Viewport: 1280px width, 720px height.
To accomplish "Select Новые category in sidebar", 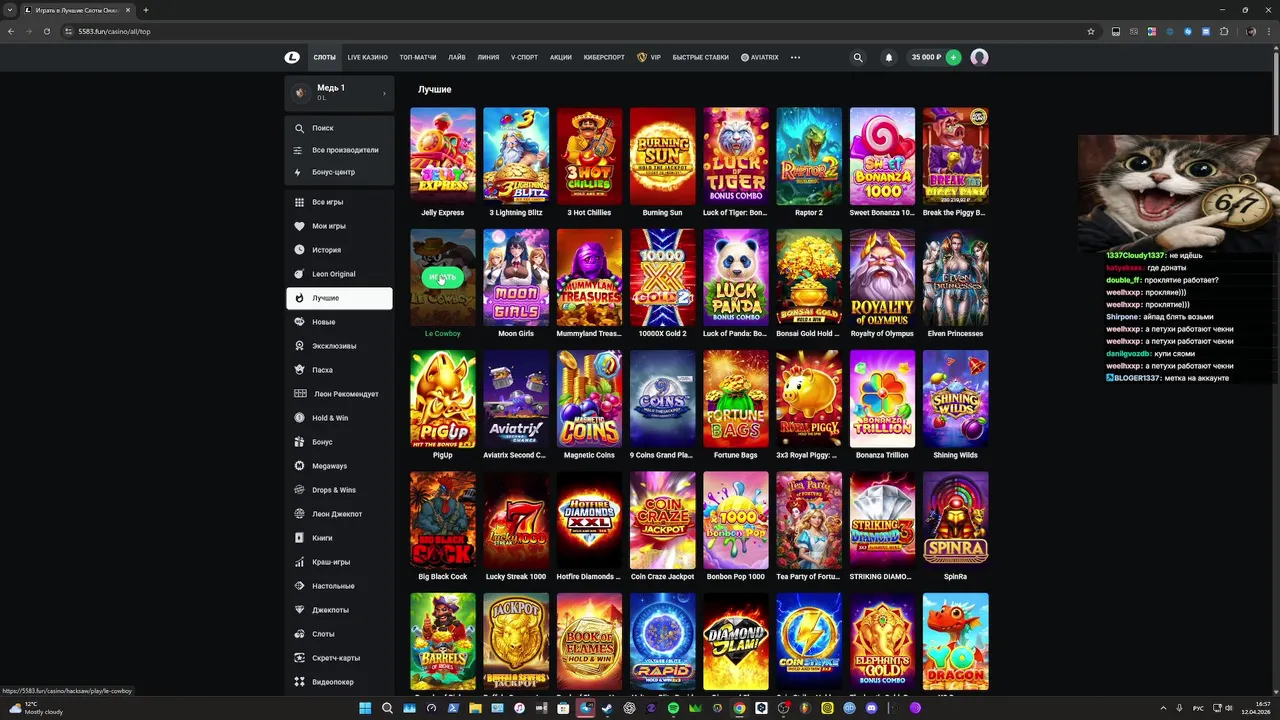I will (x=339, y=322).
